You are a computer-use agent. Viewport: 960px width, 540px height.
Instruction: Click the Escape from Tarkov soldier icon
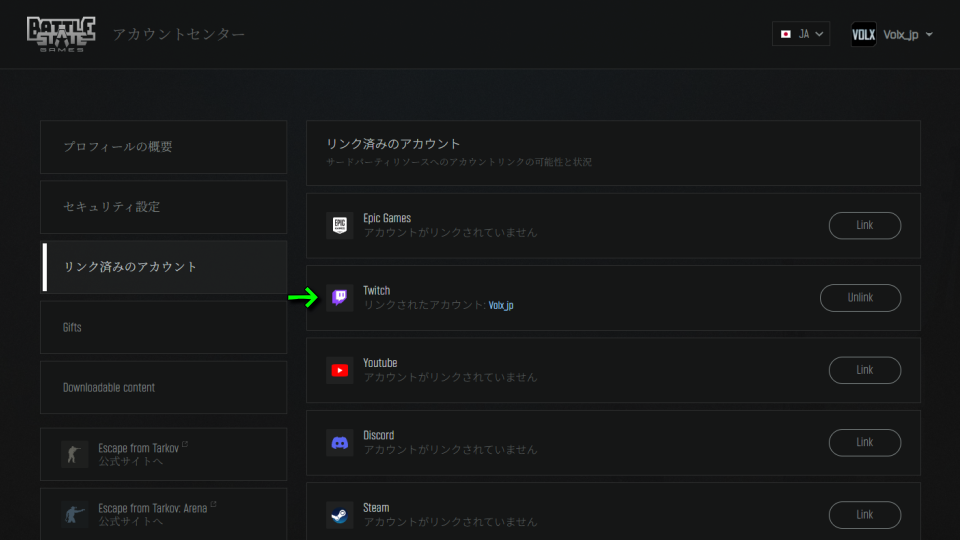(x=74, y=454)
